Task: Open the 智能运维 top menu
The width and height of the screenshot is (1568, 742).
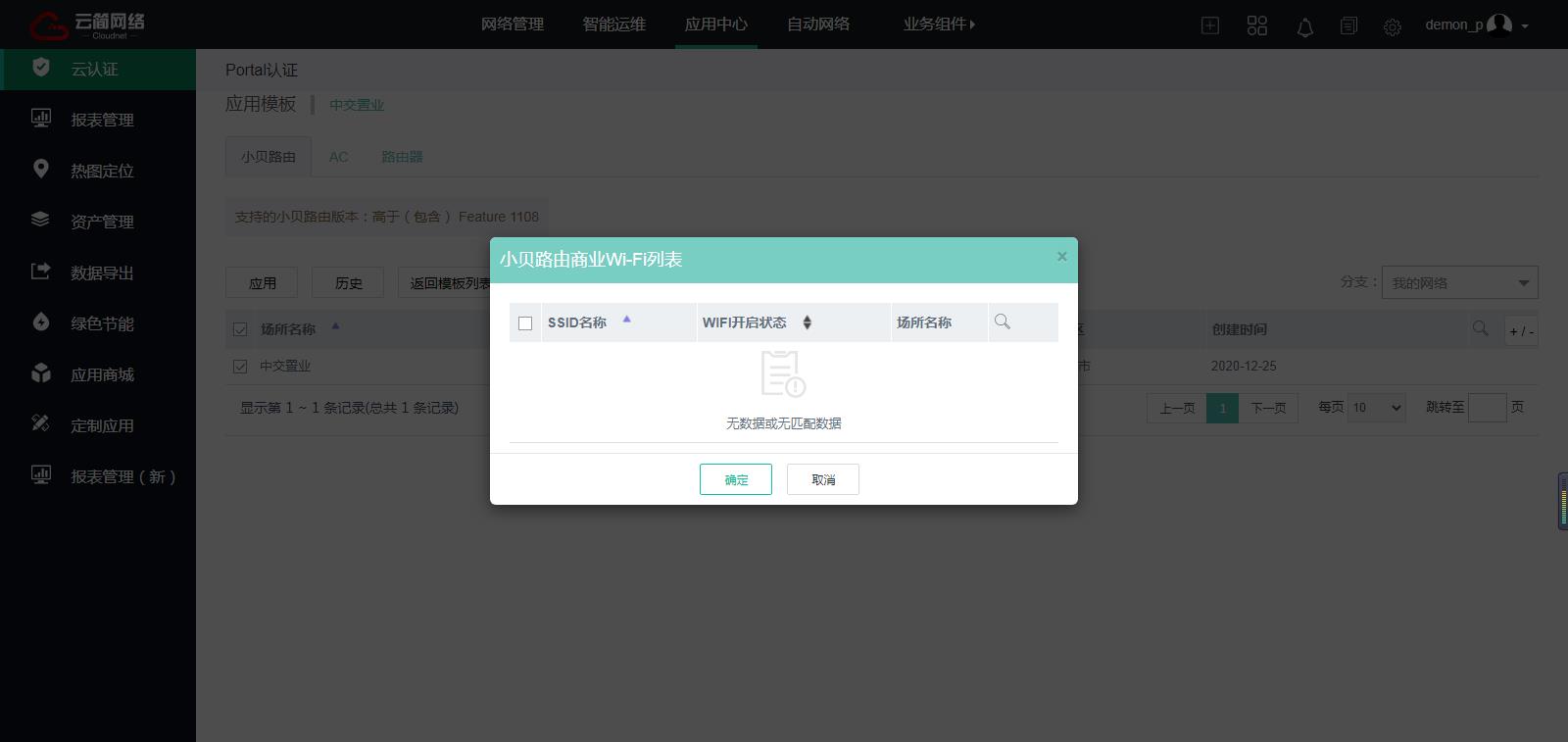Action: click(x=614, y=25)
